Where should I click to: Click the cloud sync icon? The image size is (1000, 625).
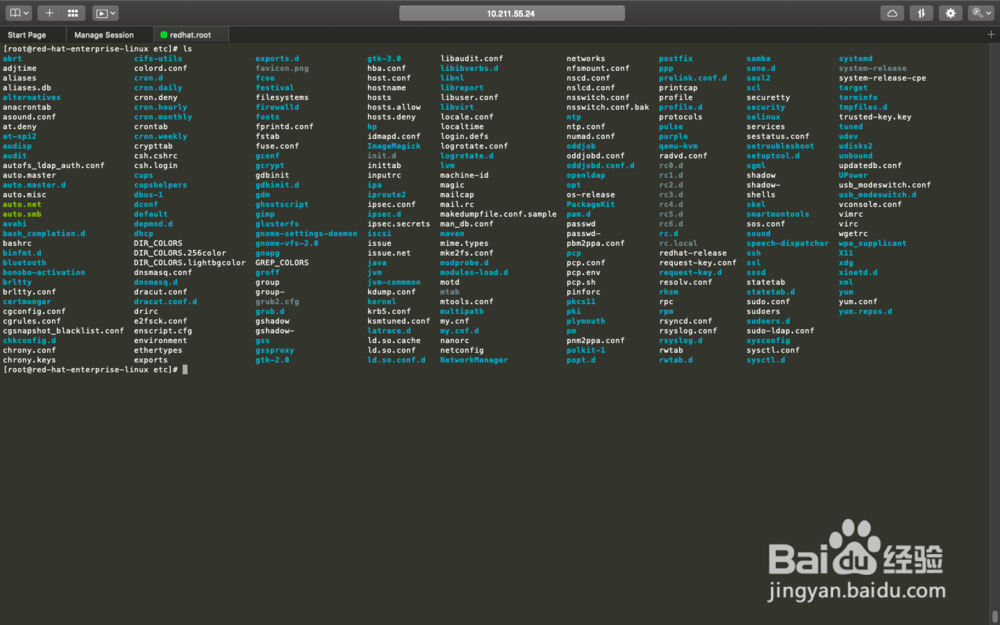892,13
